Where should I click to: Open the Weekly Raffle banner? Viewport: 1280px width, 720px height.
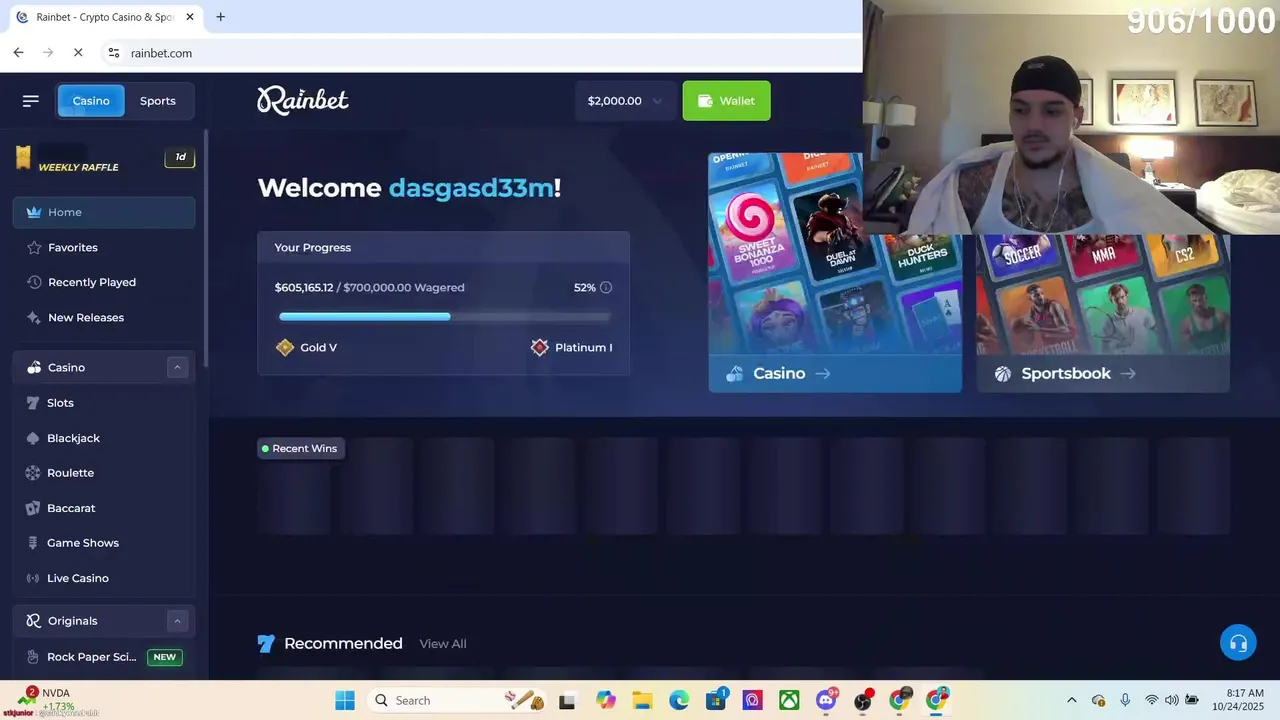pyautogui.click(x=104, y=159)
